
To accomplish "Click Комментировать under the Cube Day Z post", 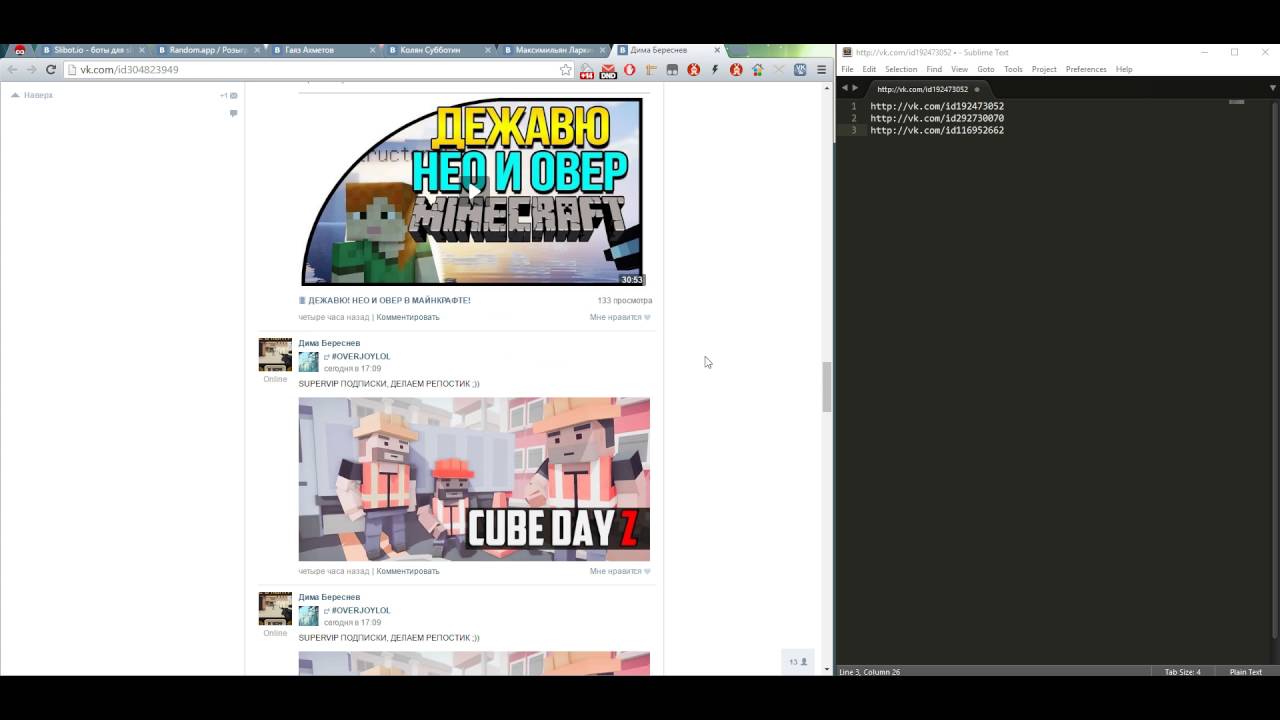I will (407, 571).
